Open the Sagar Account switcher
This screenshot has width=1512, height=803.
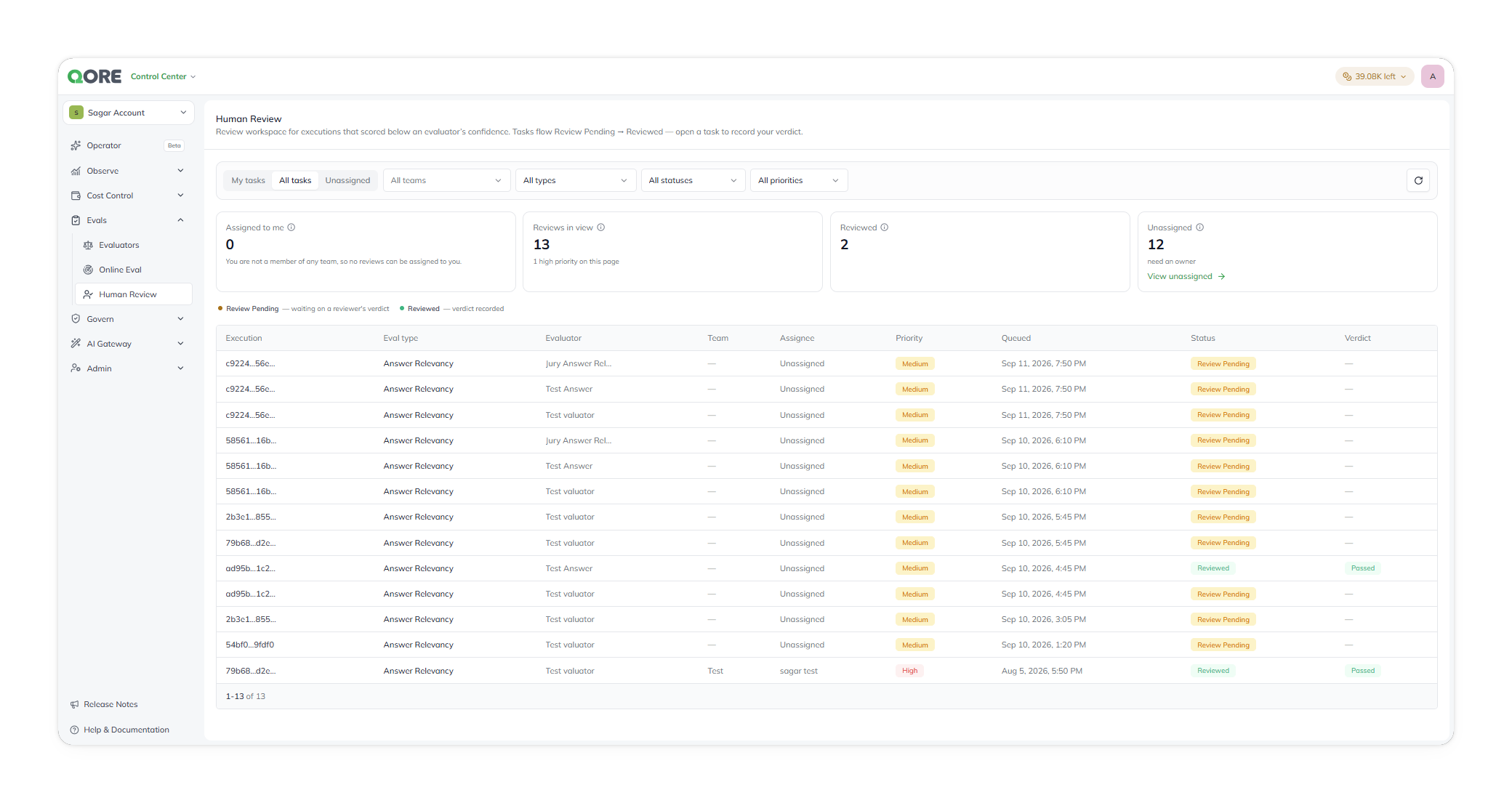[129, 113]
